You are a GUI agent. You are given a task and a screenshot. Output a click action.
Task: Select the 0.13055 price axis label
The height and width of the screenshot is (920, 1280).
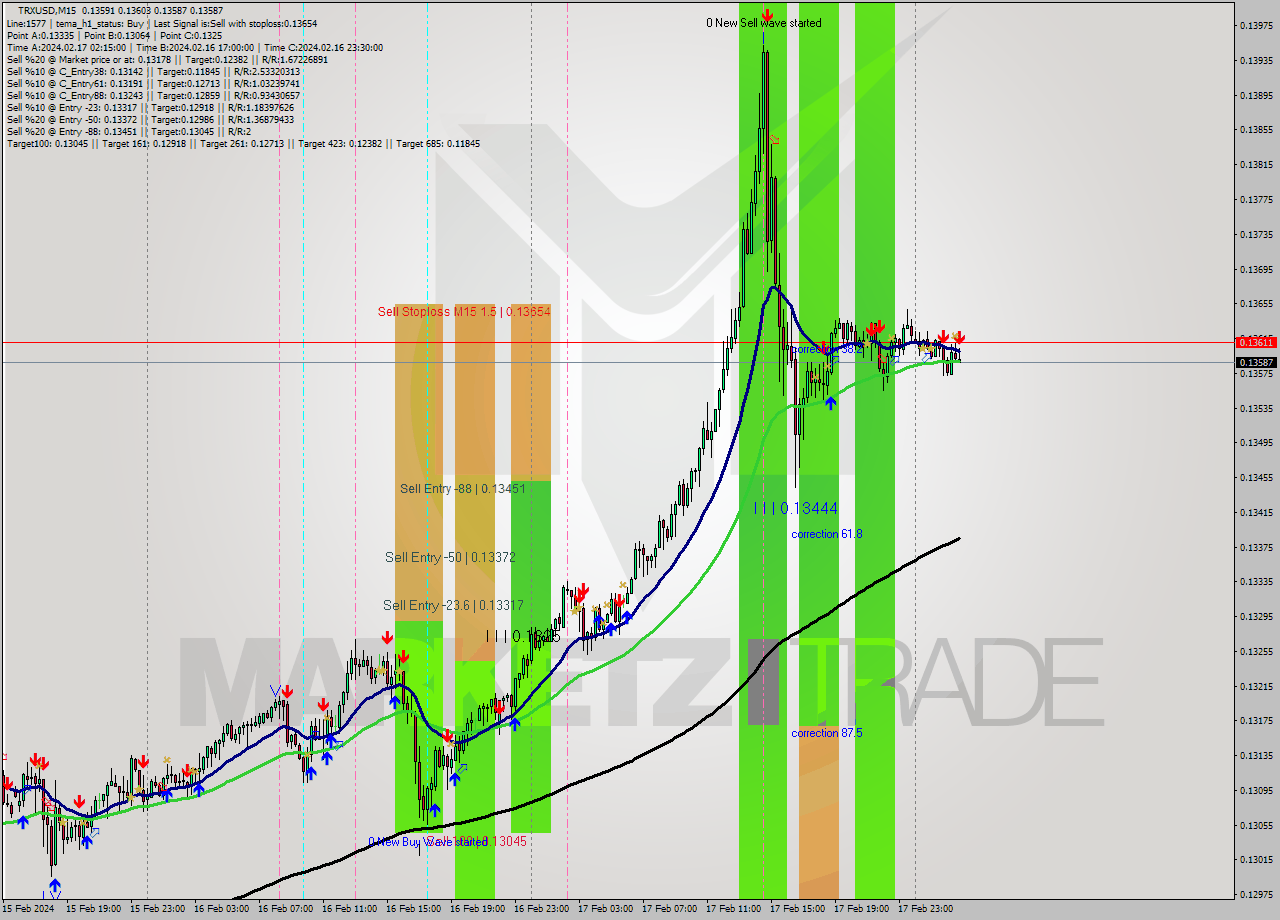click(1256, 825)
